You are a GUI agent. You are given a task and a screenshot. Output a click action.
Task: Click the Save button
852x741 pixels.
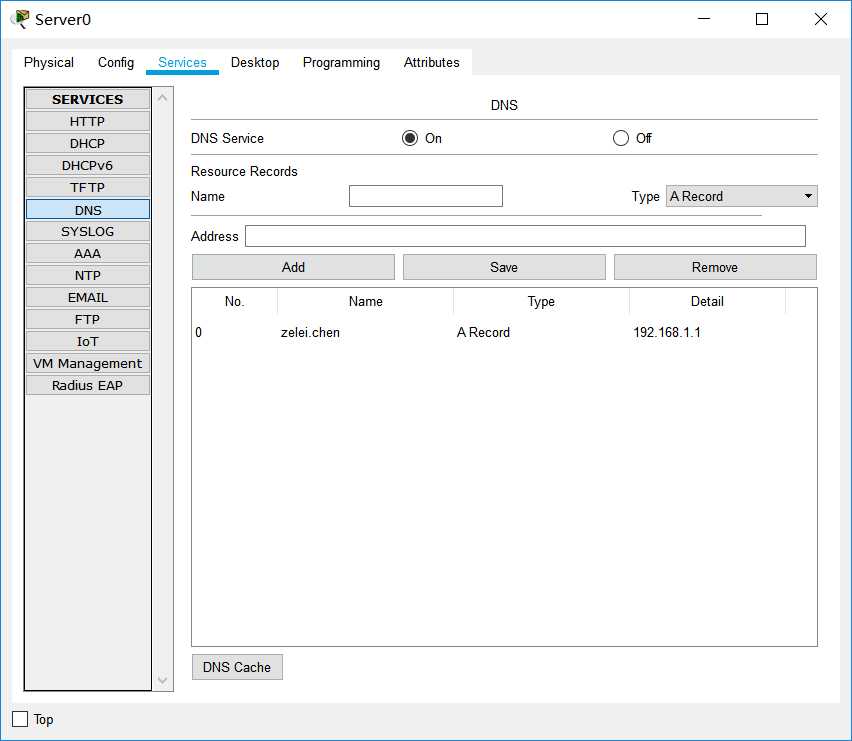tap(504, 267)
